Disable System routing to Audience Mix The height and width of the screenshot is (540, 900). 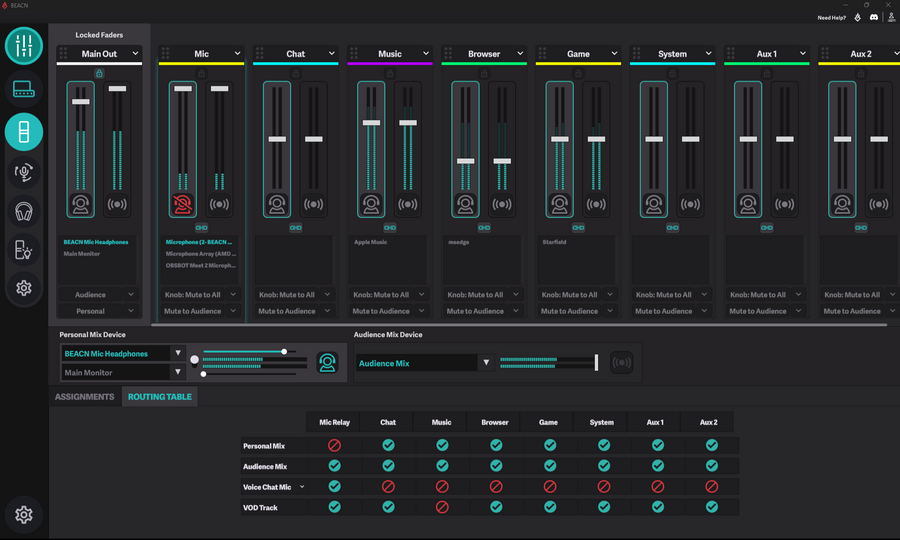pyautogui.click(x=604, y=466)
